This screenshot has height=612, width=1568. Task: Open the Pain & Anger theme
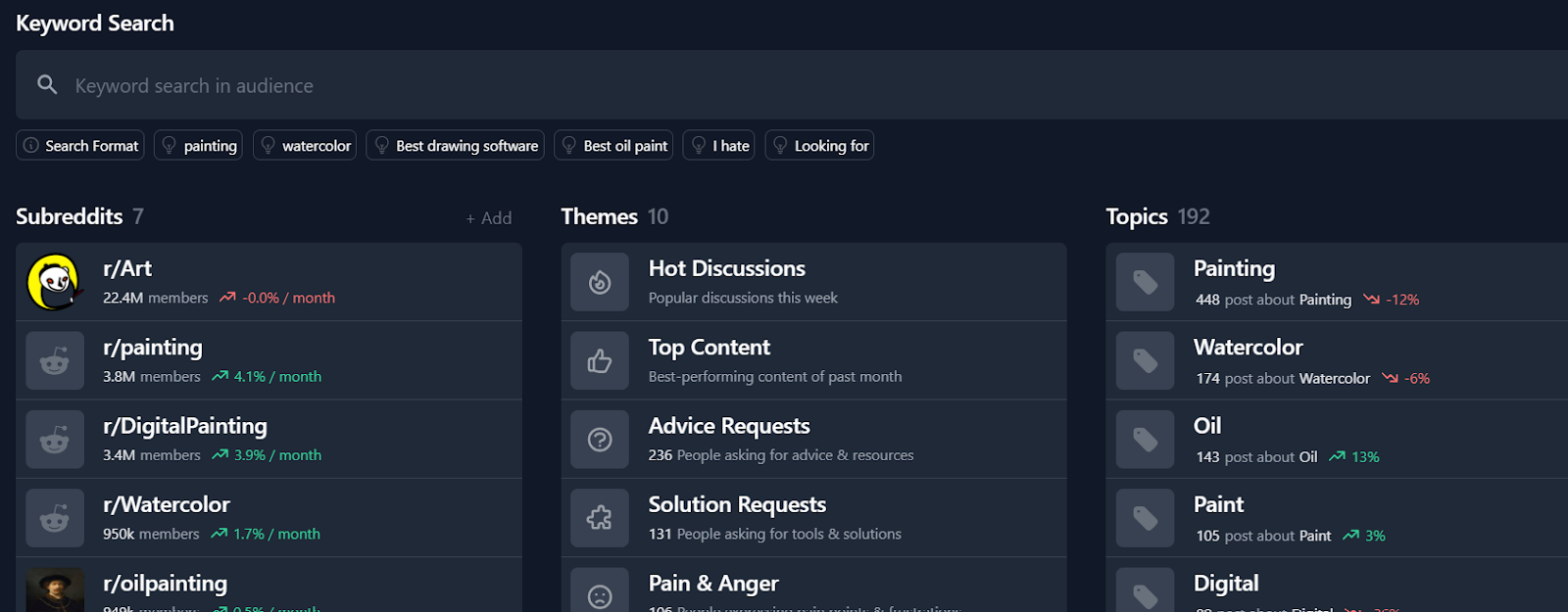point(813,586)
